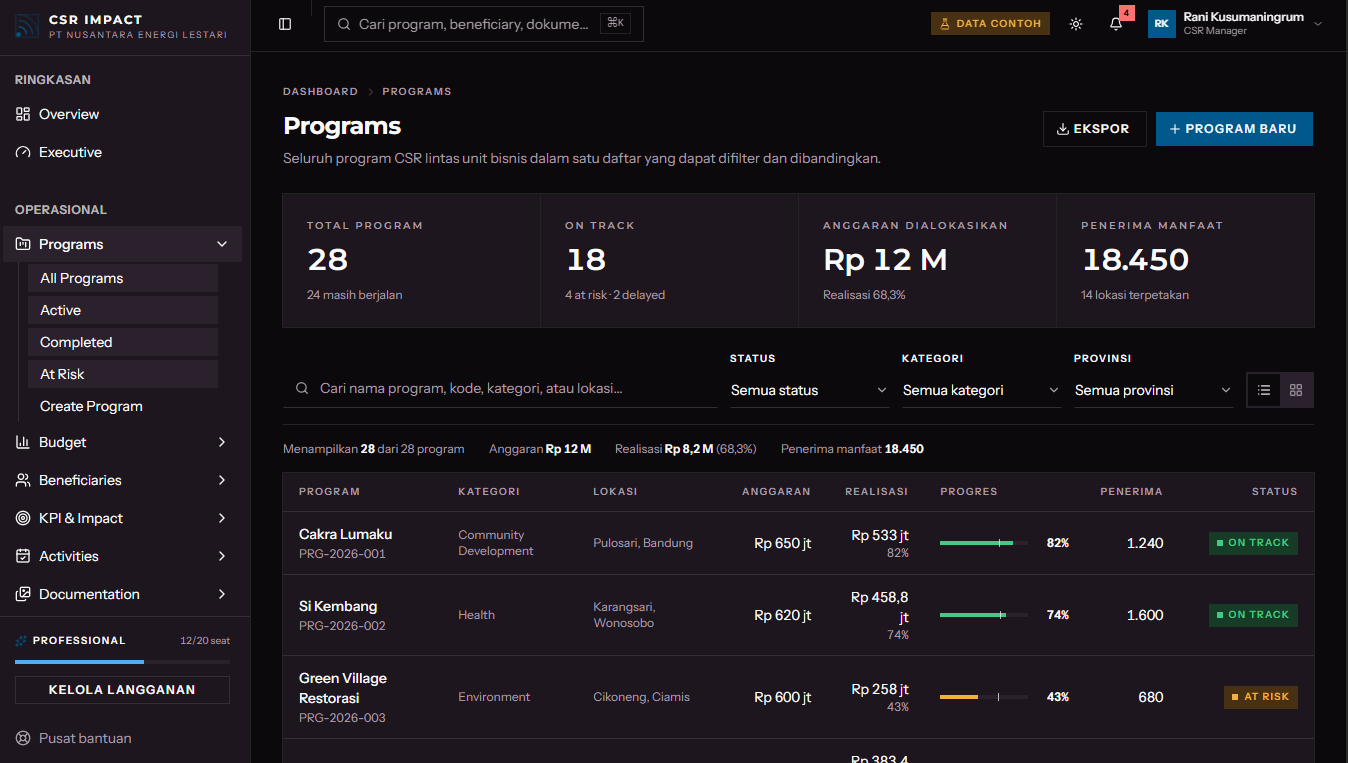Screen dimensions: 1348x763
Task: Open At Risk programs submenu item
Action: click(123, 374)
